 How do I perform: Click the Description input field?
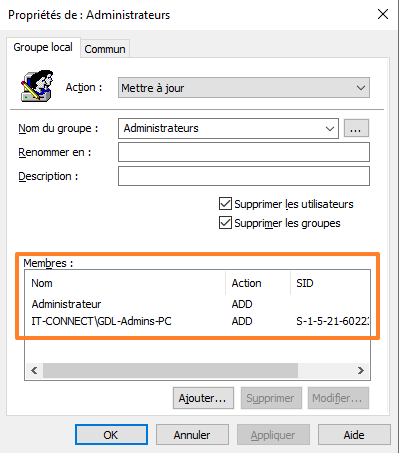pos(244,176)
